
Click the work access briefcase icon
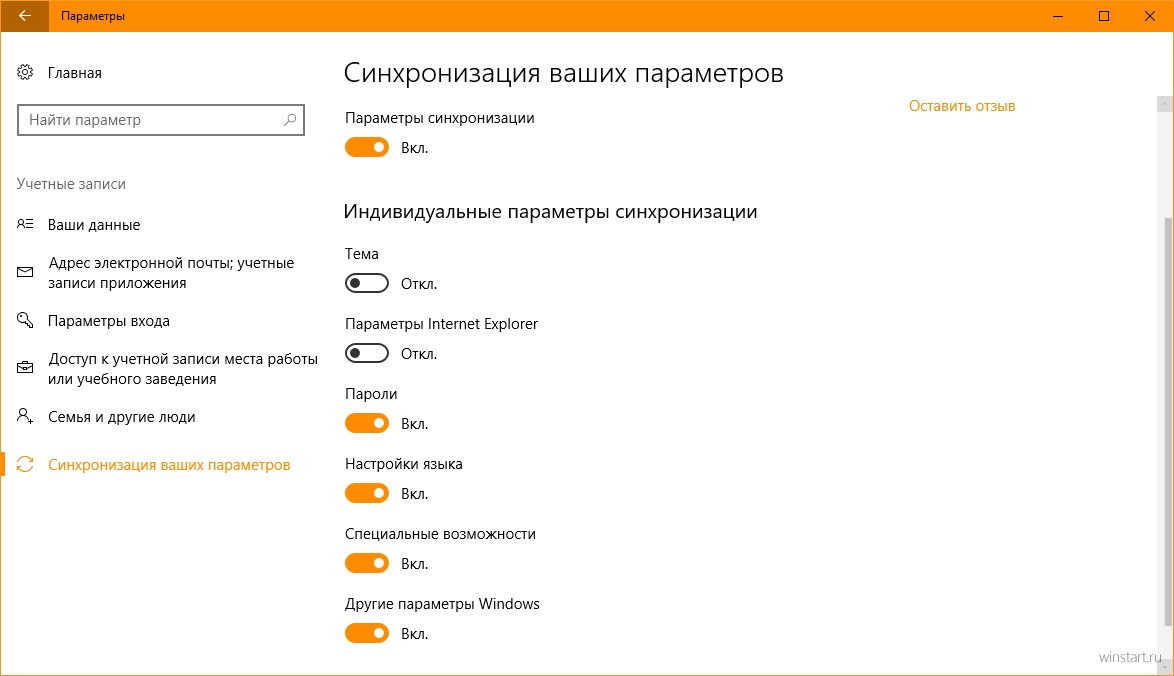click(x=25, y=368)
